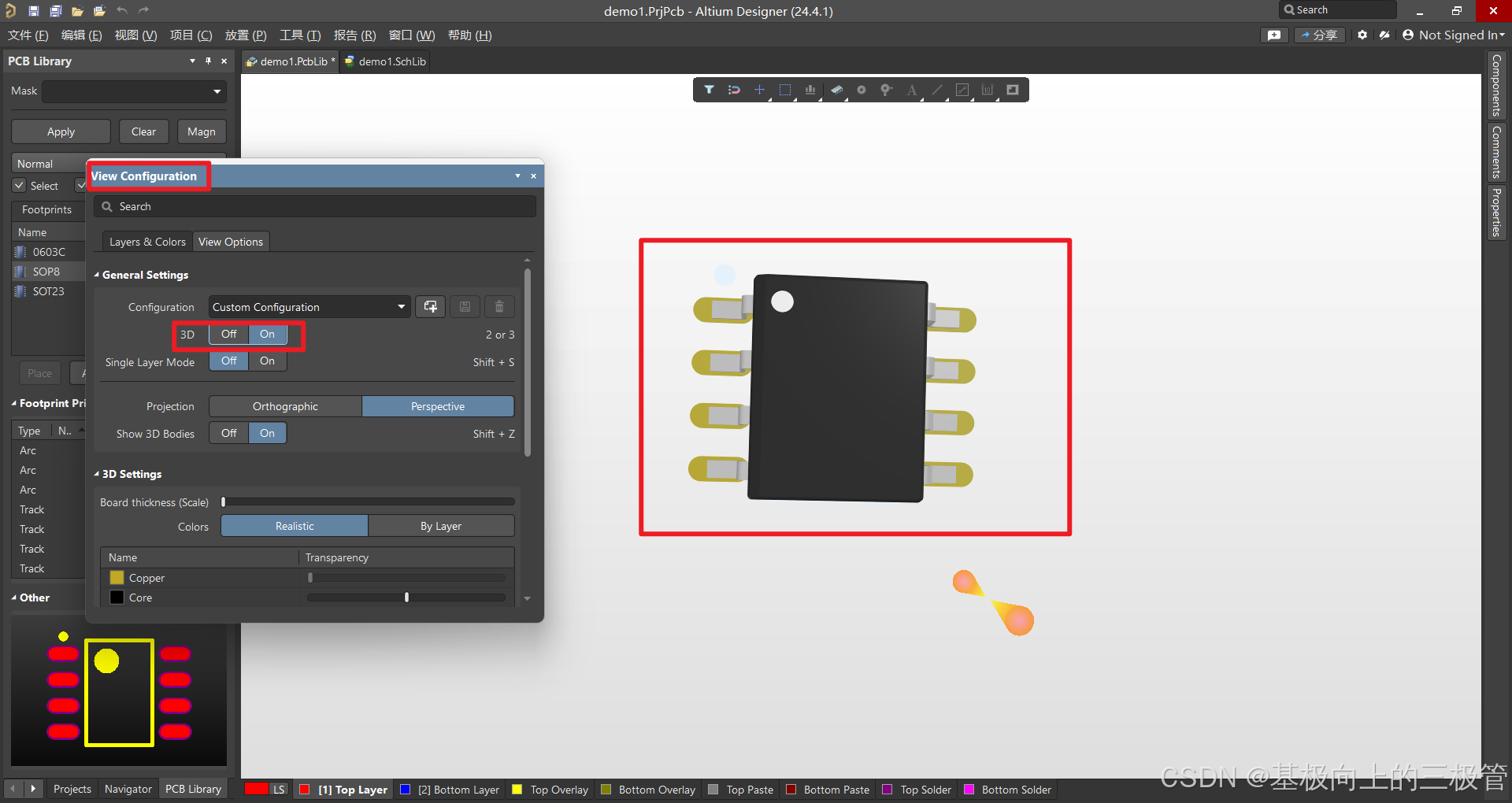Select the [1] Top Layer tab
The image size is (1512, 803).
(344, 790)
